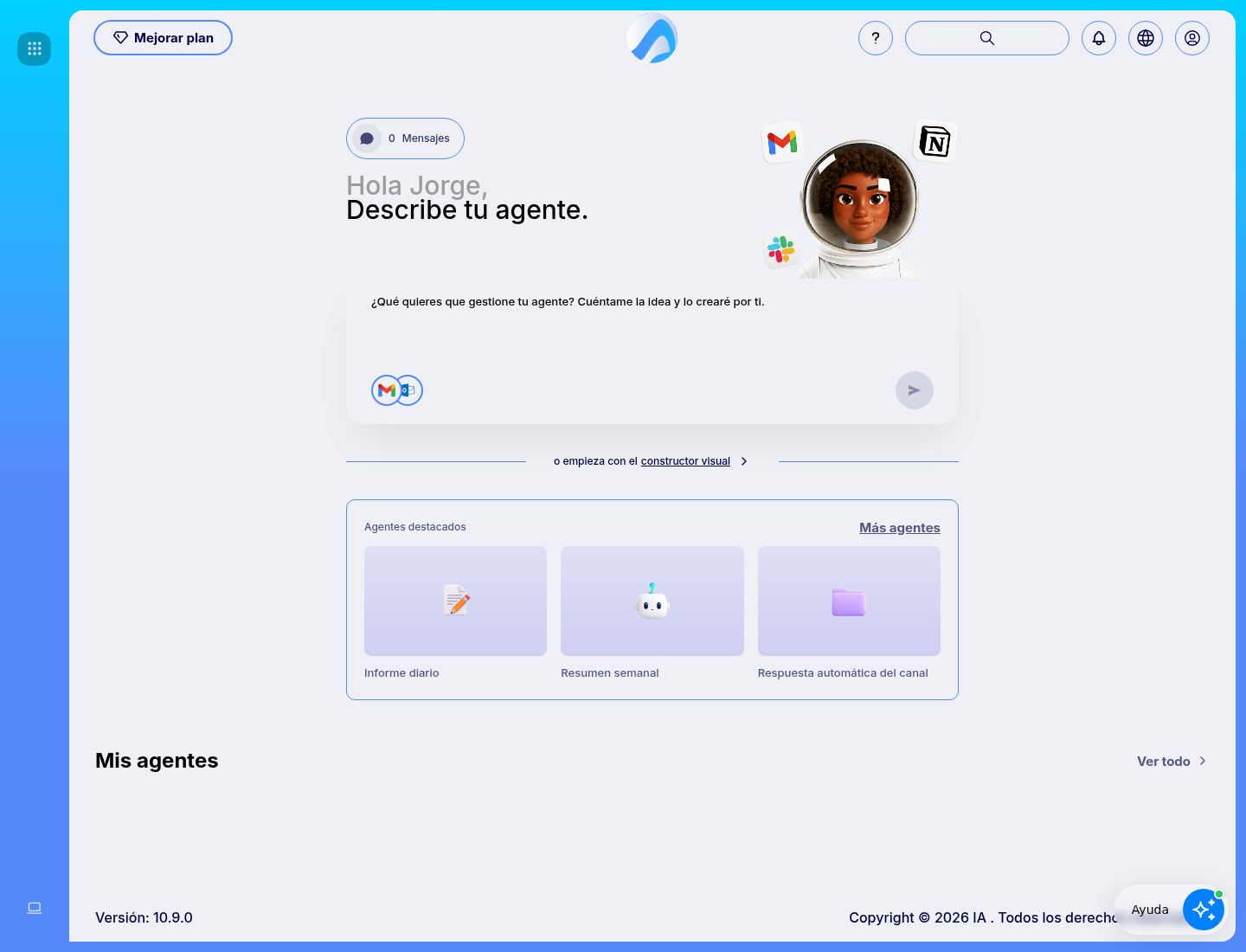
Task: Open the Respuesta automática del canal folder card
Action: [849, 601]
